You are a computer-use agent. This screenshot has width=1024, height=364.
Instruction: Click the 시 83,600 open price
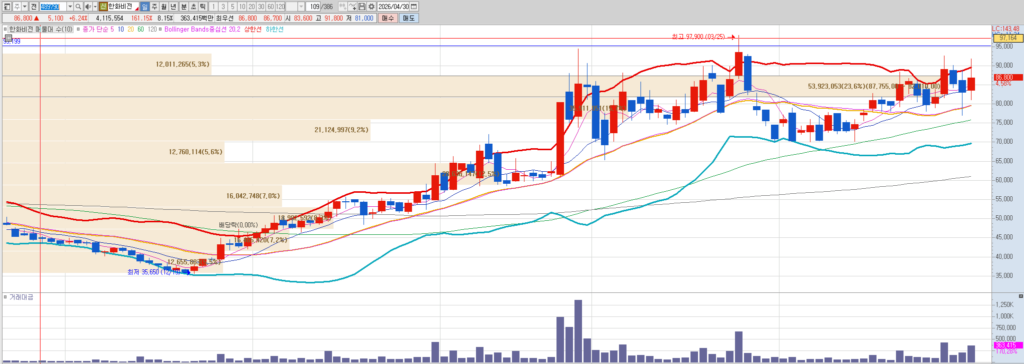click(x=298, y=18)
